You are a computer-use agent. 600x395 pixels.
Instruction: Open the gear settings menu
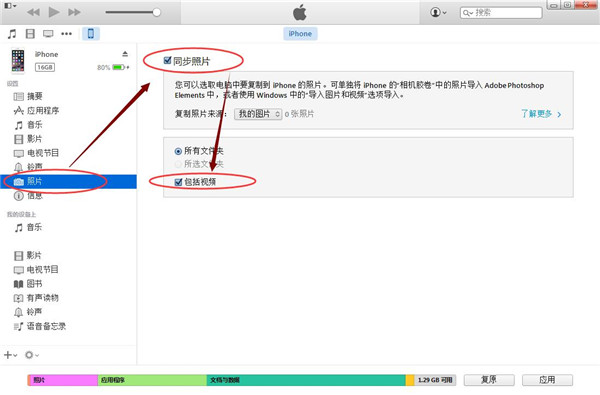click(32, 355)
